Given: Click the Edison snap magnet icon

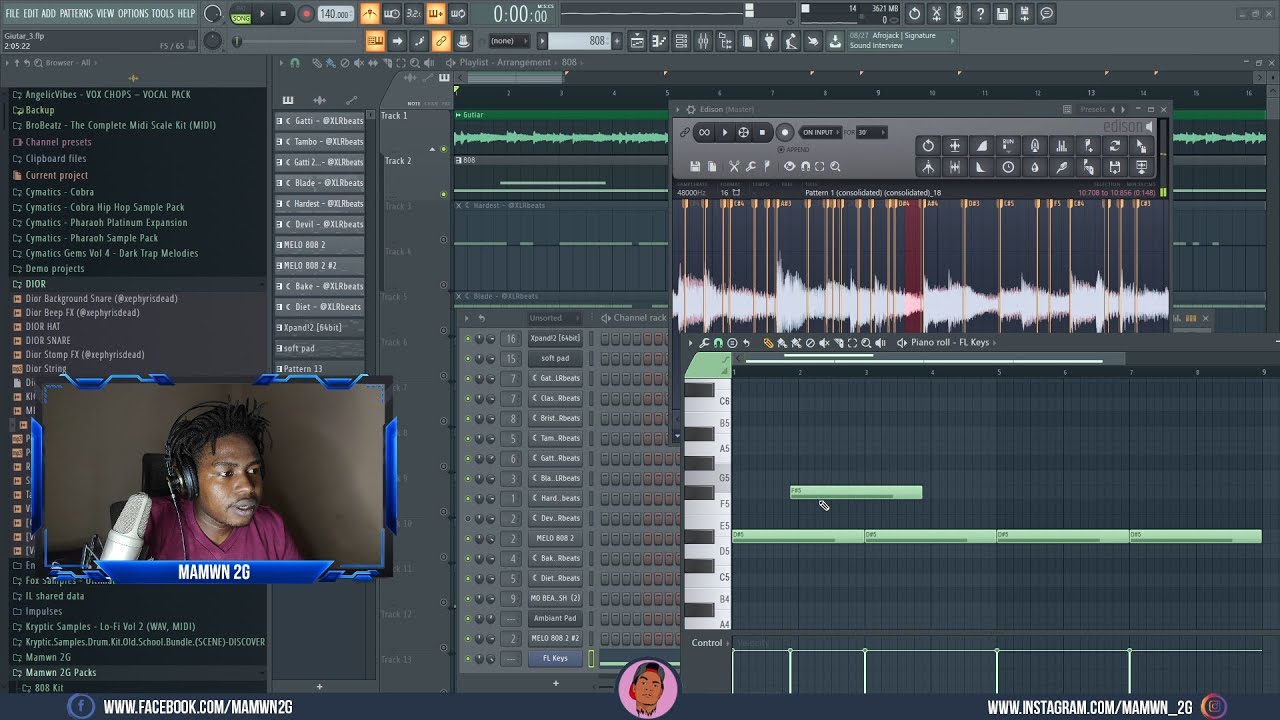Looking at the screenshot, I should coord(804,166).
